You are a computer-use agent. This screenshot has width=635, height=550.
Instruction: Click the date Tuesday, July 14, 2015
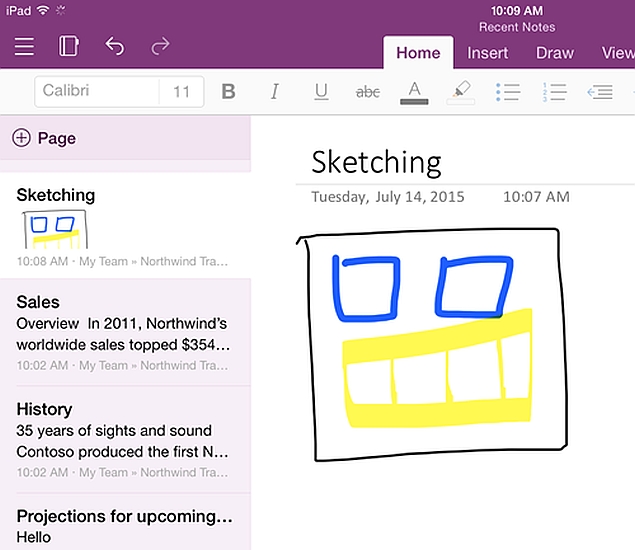[388, 197]
